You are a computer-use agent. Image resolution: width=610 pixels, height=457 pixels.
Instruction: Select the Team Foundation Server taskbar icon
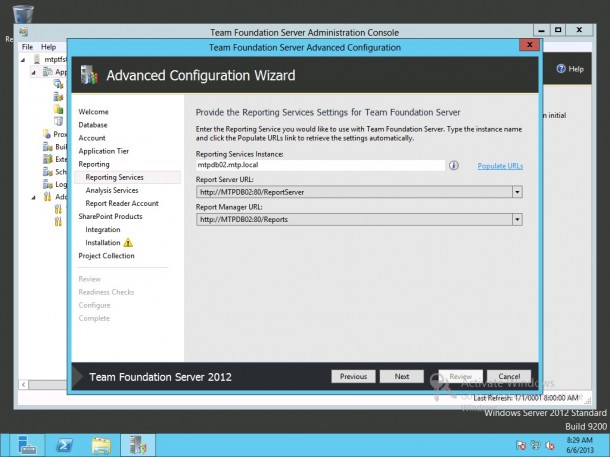point(138,445)
